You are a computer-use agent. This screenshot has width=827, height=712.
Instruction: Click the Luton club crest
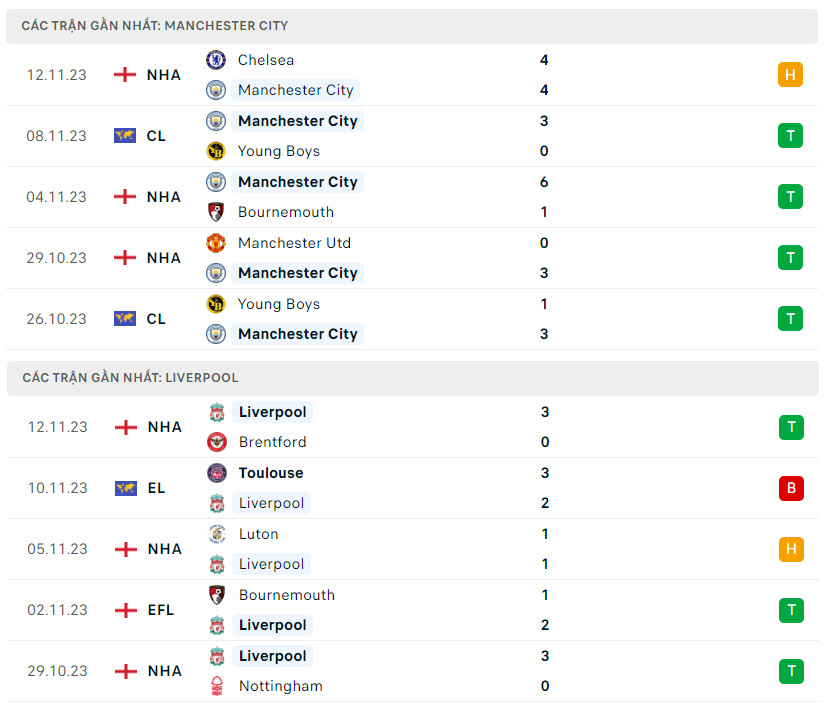click(217, 534)
